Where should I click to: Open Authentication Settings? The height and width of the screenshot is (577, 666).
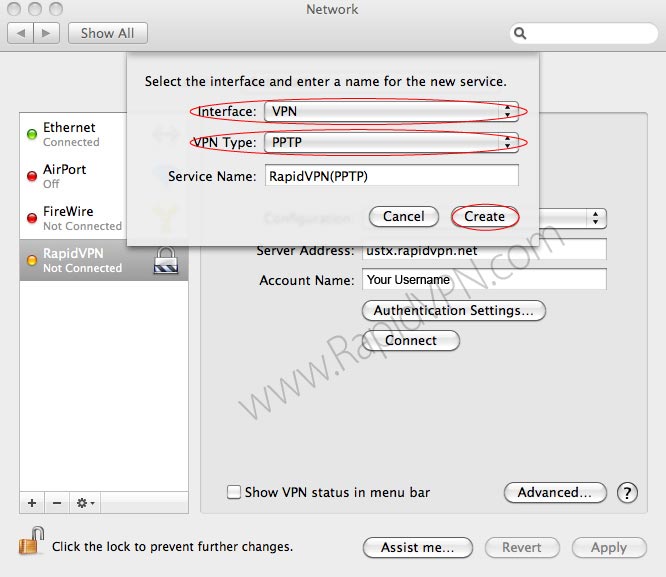point(454,311)
